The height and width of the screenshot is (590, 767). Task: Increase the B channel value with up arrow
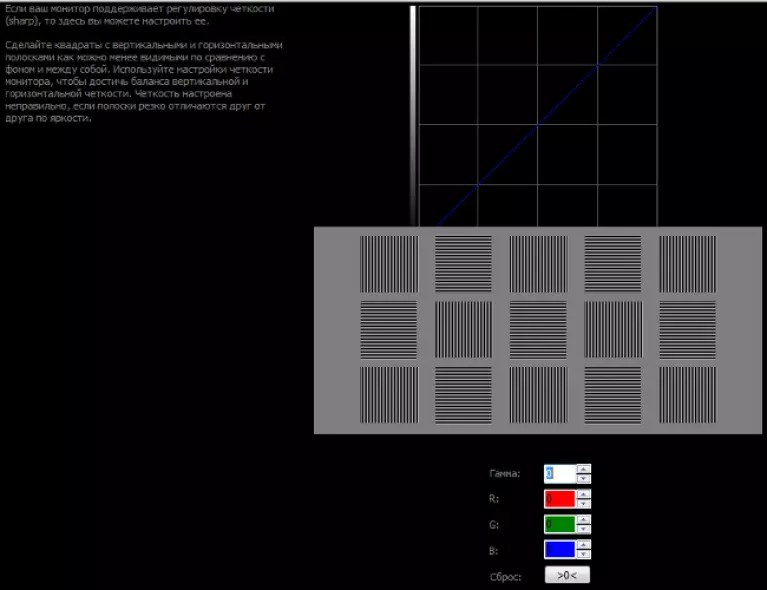click(x=583, y=545)
